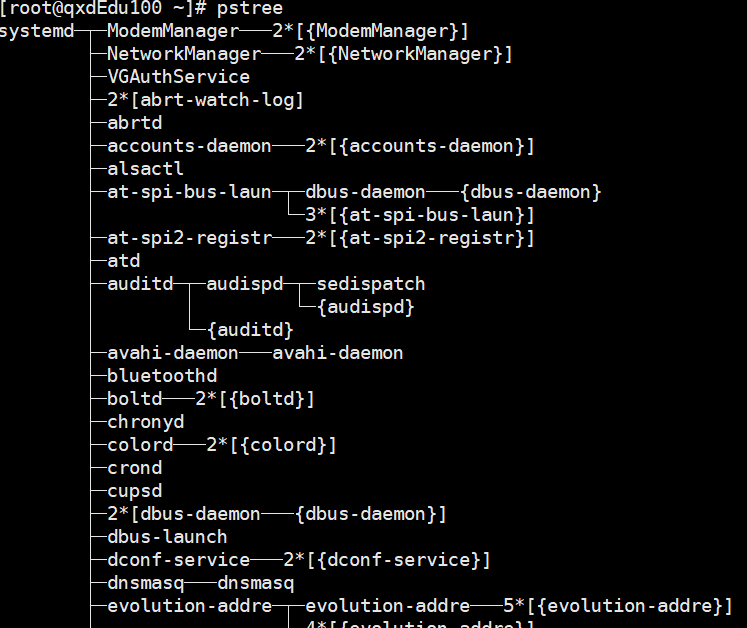The image size is (747, 628).
Task: Select the VGAuthService process entry
Action: point(178,77)
